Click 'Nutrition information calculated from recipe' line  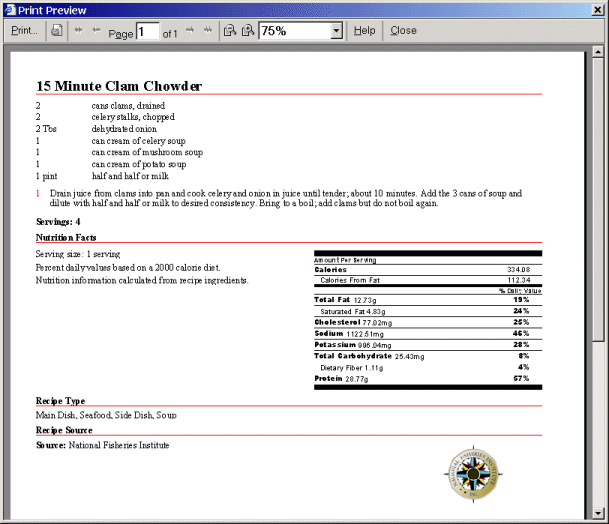point(142,280)
